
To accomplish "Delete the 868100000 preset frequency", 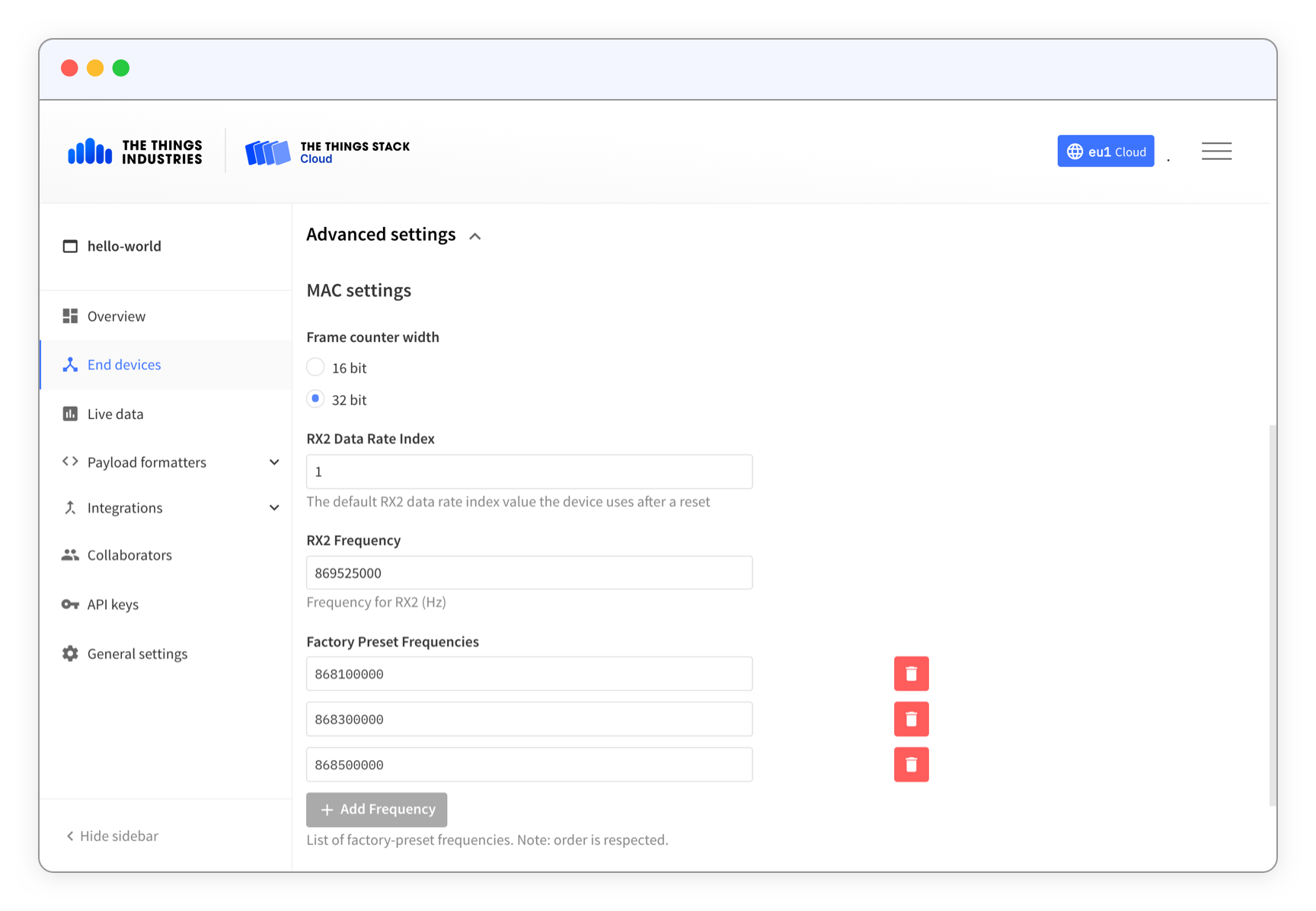I will (911, 673).
